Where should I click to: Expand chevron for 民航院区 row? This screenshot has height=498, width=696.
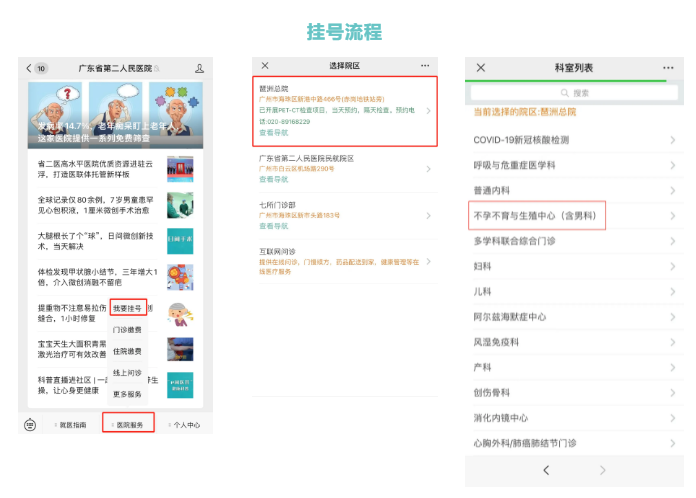[x=428, y=169]
